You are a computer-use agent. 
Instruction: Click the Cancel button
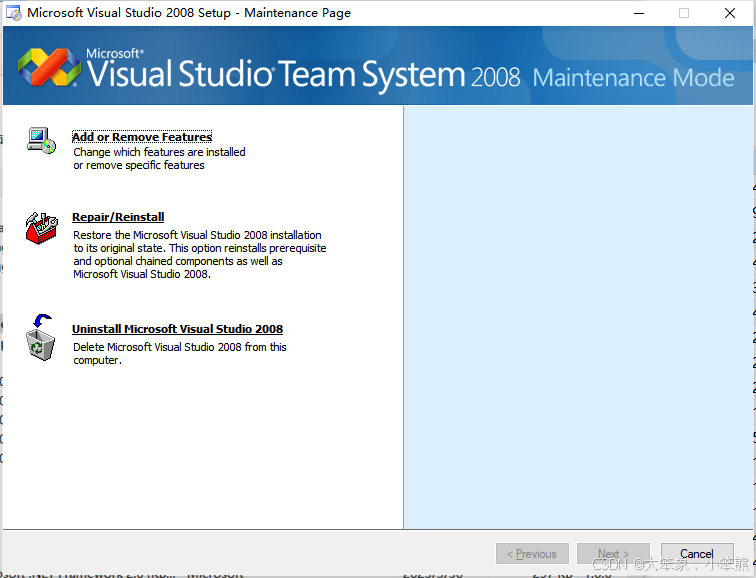(x=697, y=554)
